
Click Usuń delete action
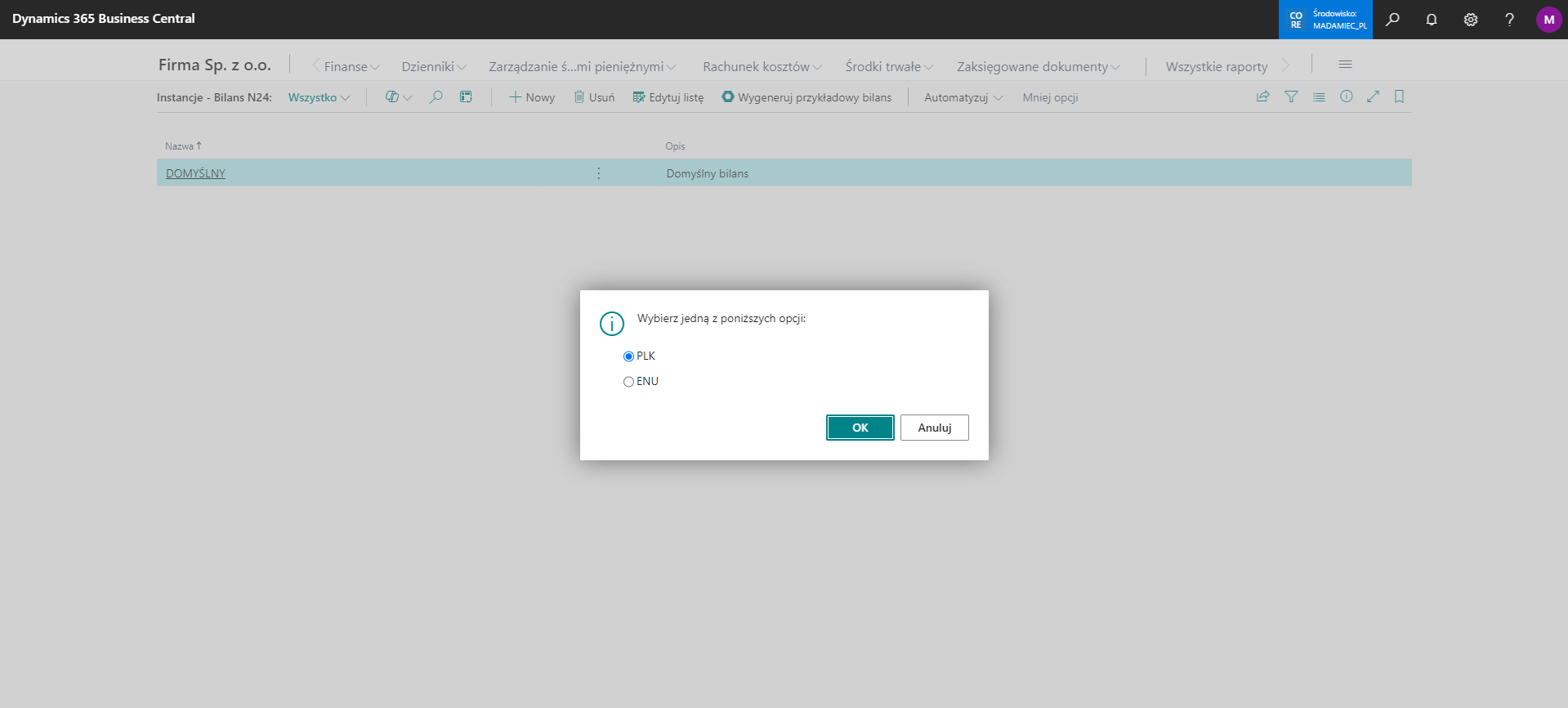[x=594, y=97]
